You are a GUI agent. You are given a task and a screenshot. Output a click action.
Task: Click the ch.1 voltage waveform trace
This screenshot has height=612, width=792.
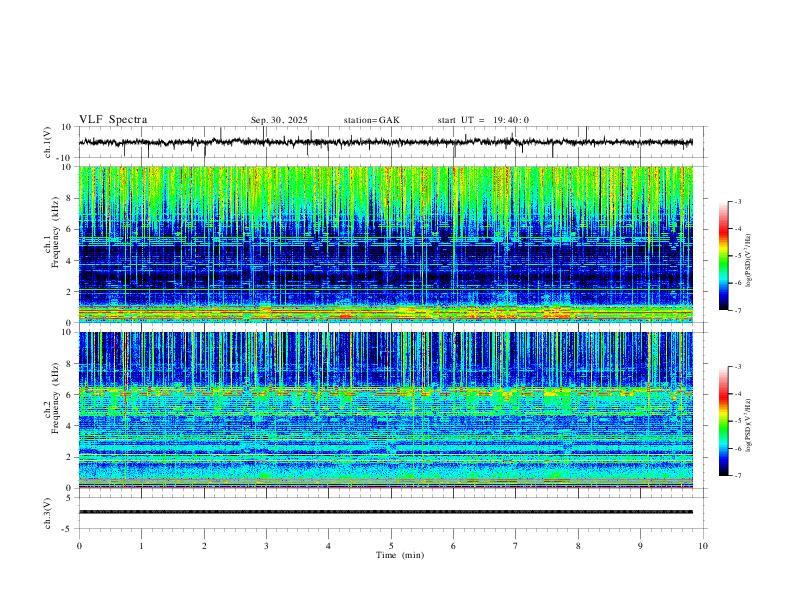385,142
